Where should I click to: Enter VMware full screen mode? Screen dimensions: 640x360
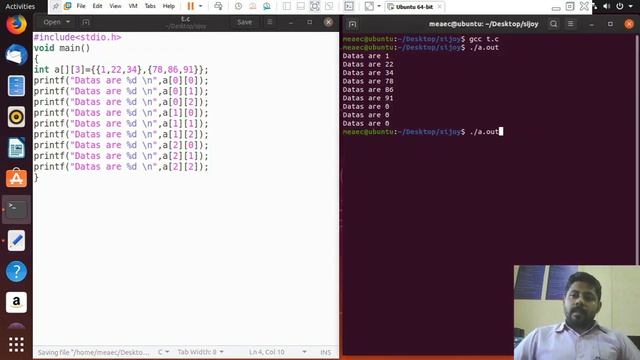pos(315,6)
